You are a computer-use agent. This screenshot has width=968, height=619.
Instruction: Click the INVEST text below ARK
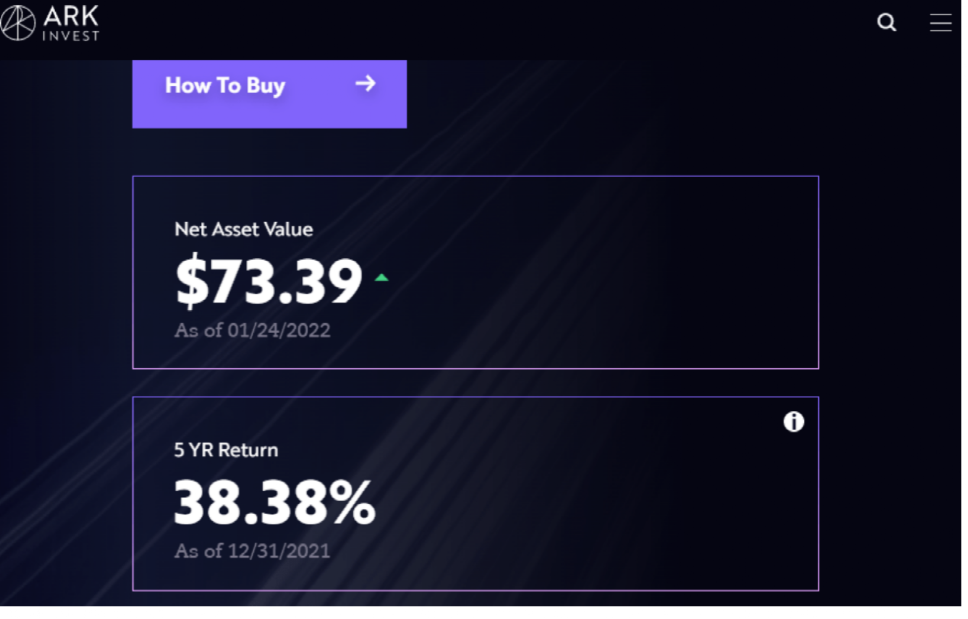[70, 36]
